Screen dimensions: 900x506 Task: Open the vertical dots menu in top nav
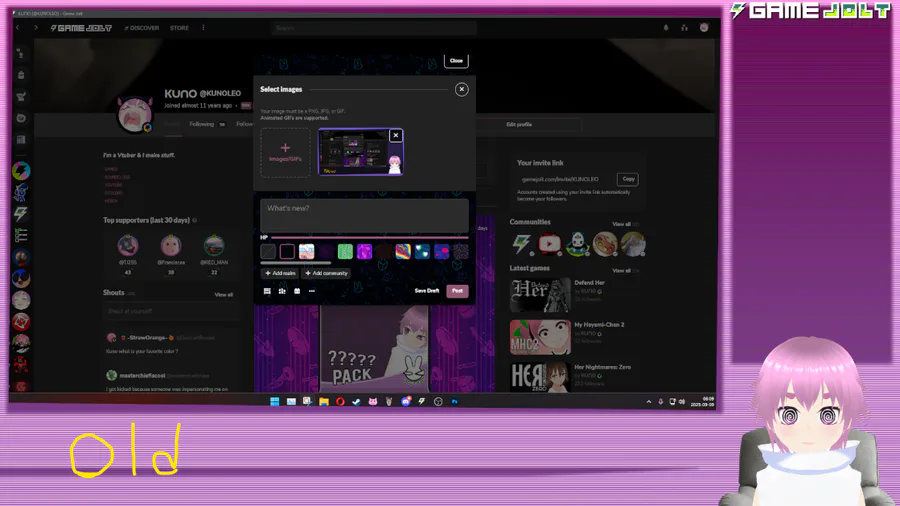coord(203,28)
